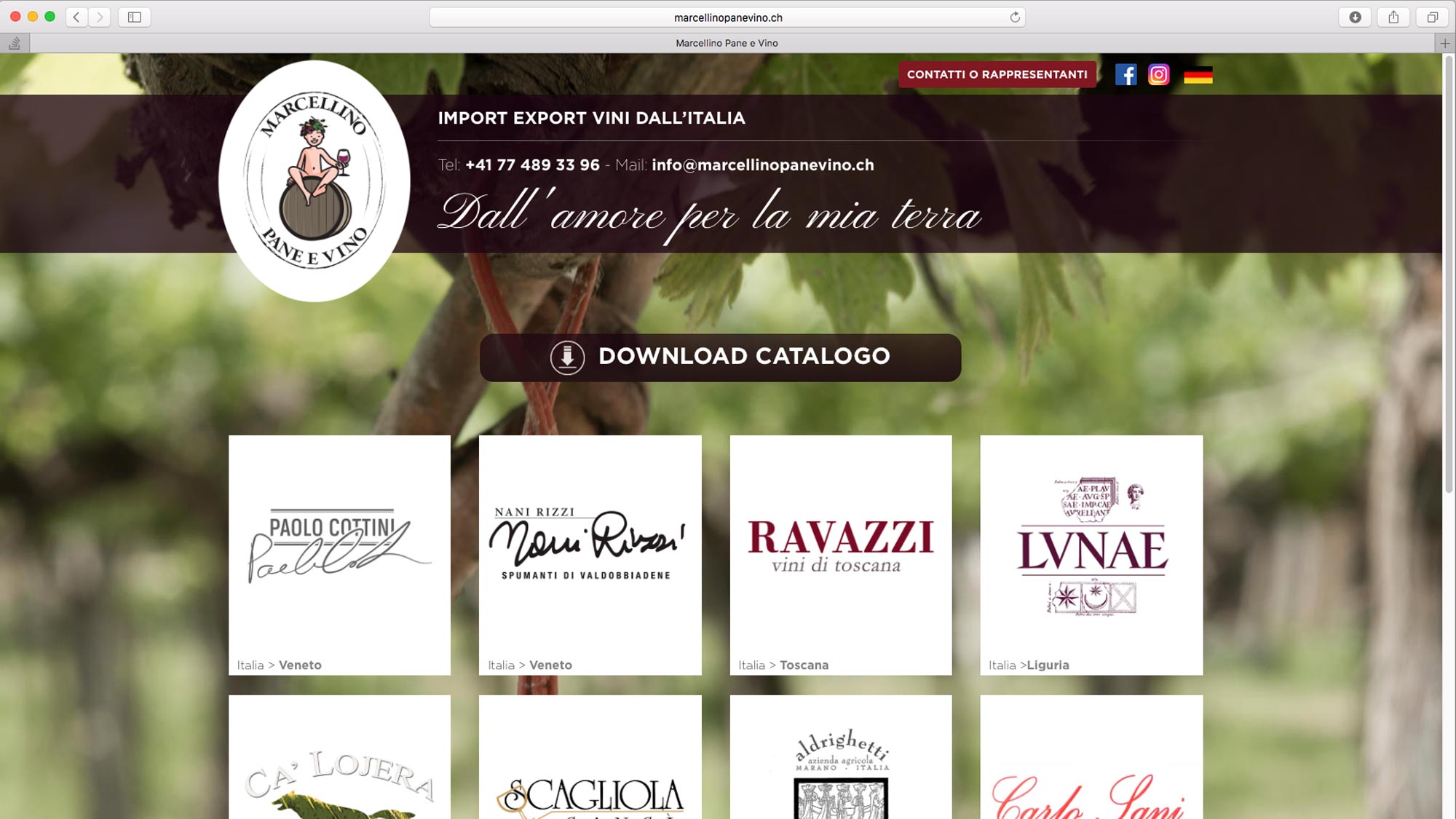Viewport: 1456px width, 819px height.
Task: Open the Safari share icon
Action: 1391,16
